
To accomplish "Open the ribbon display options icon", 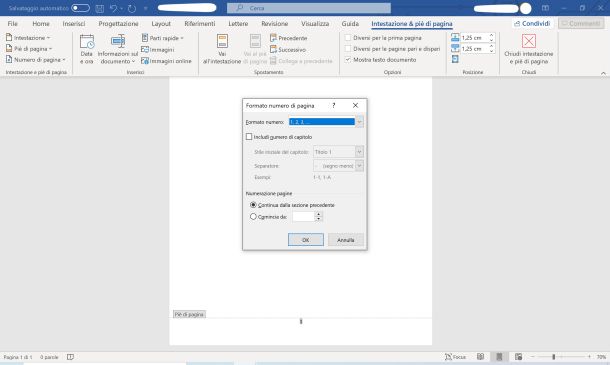I will (x=545, y=8).
